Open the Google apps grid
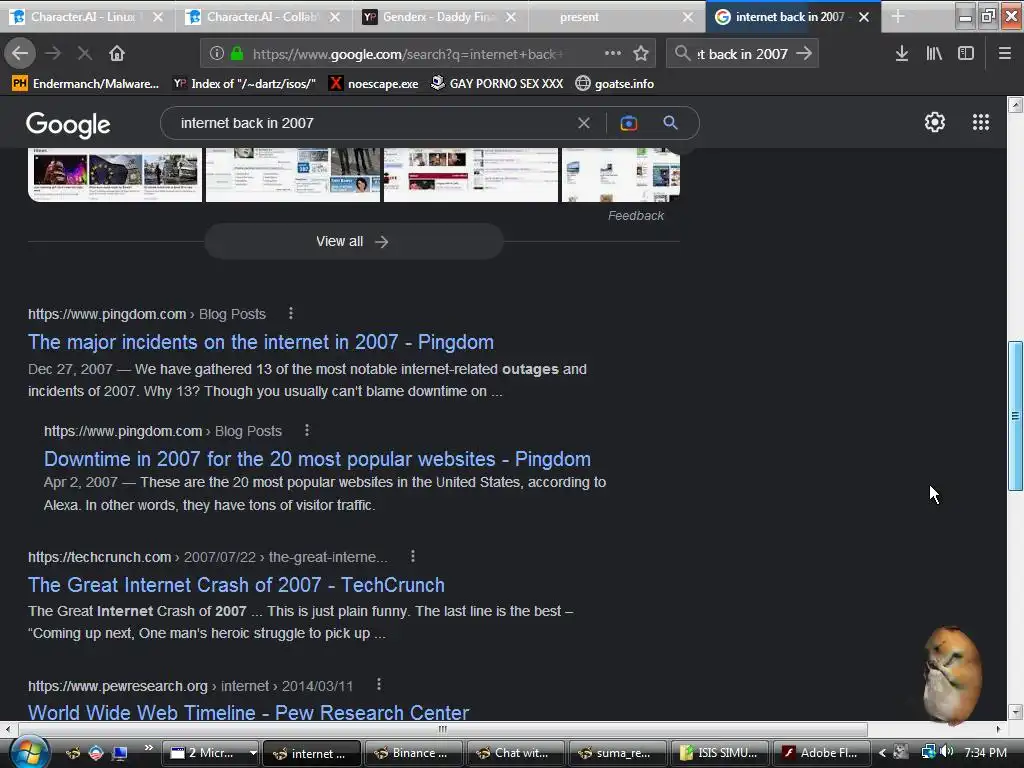This screenshot has width=1024, height=768. tap(981, 122)
